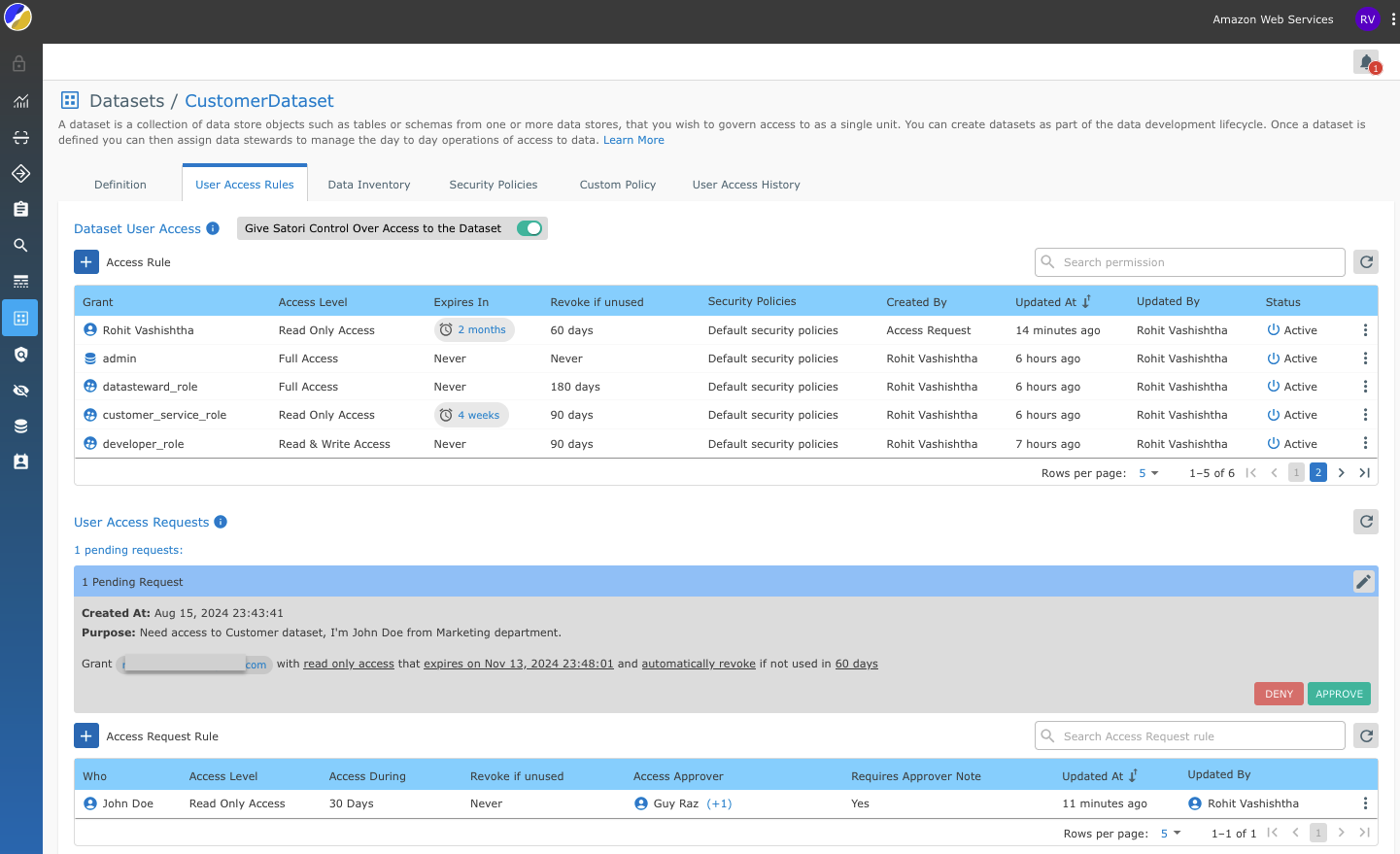Toggle Active status for developer_role rule
The image size is (1400, 854).
[1273, 444]
